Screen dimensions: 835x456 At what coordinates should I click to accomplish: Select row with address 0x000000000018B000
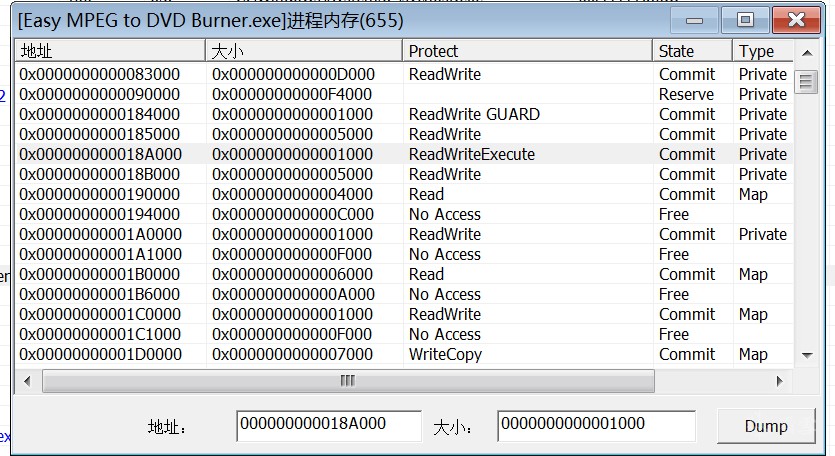pyautogui.click(x=404, y=174)
